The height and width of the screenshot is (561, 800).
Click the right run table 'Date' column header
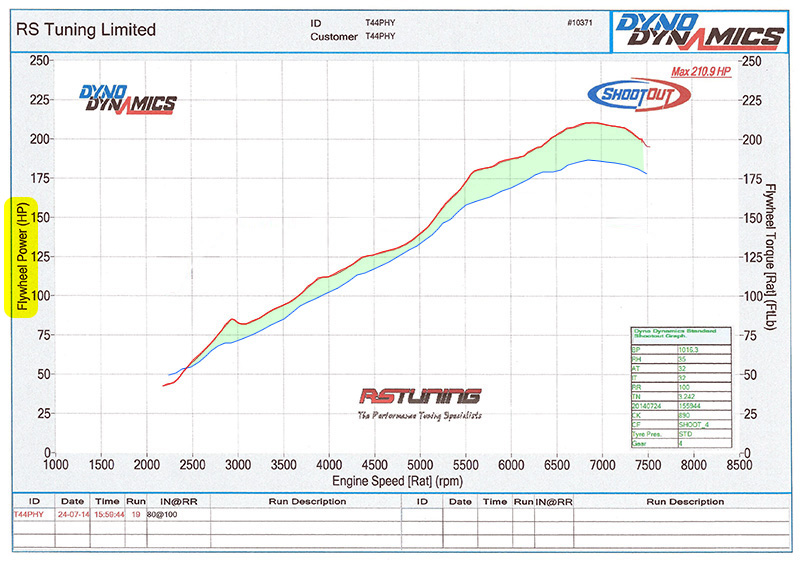point(460,502)
